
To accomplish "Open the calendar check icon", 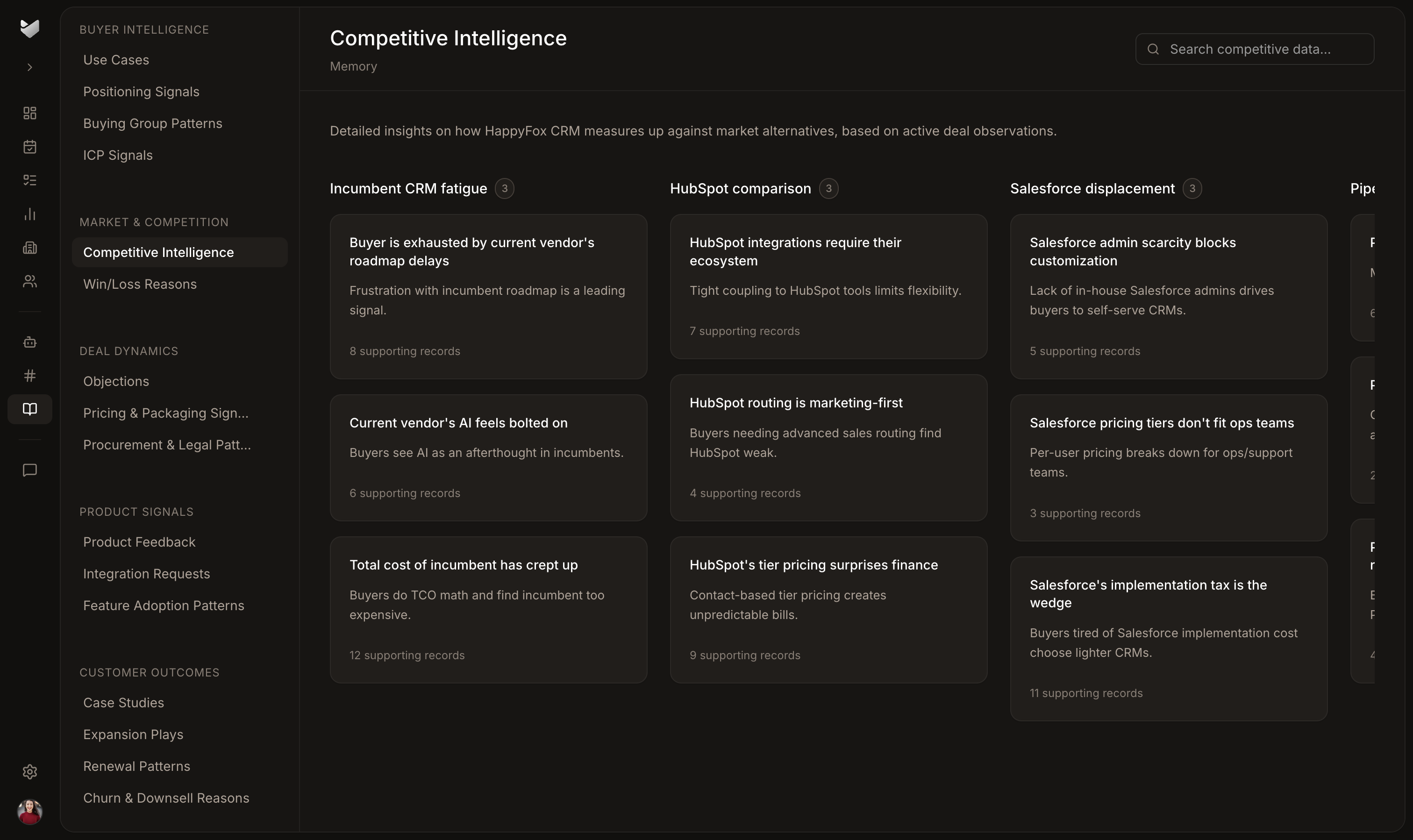I will click(29, 147).
